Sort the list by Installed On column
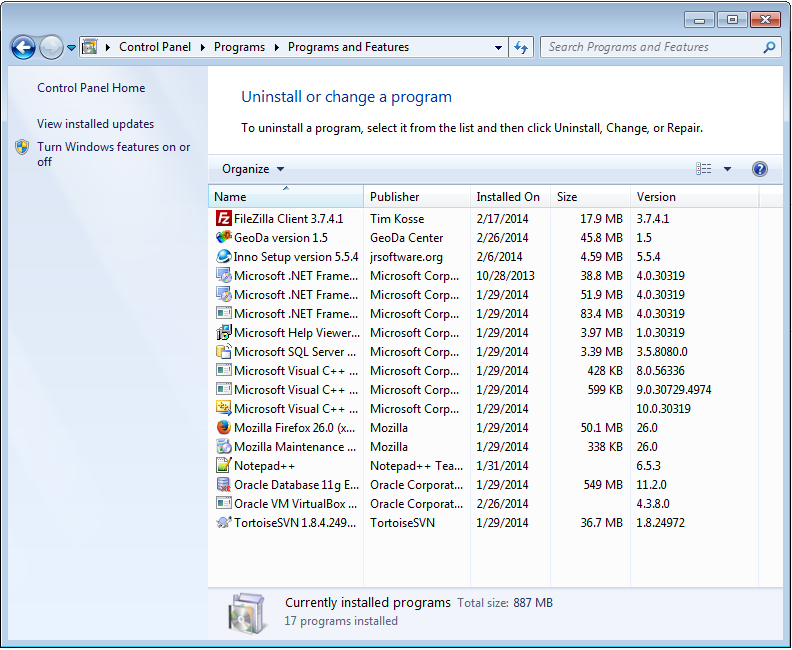This screenshot has height=650, width=792. (510, 196)
